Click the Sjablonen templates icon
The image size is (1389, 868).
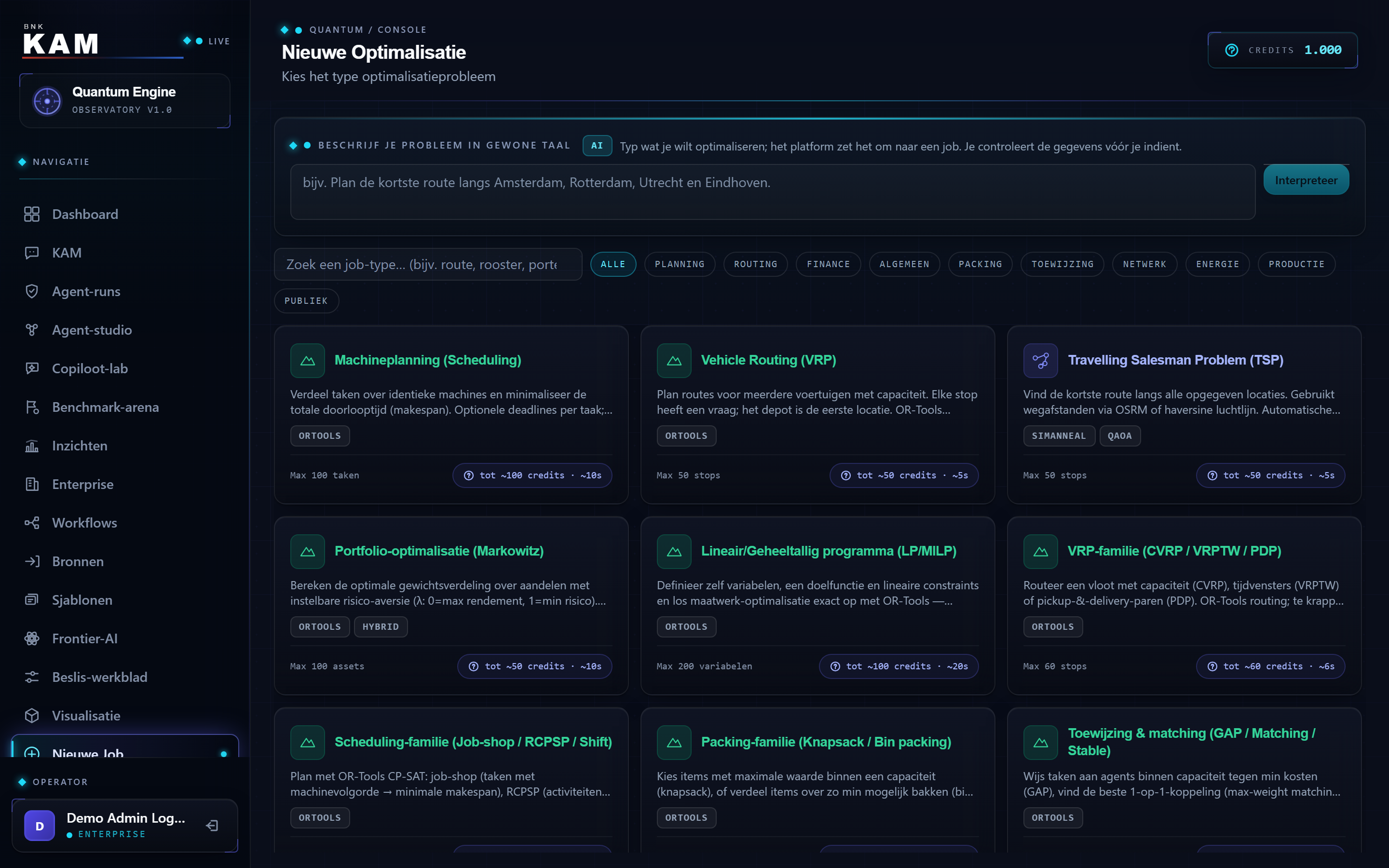pos(31,599)
